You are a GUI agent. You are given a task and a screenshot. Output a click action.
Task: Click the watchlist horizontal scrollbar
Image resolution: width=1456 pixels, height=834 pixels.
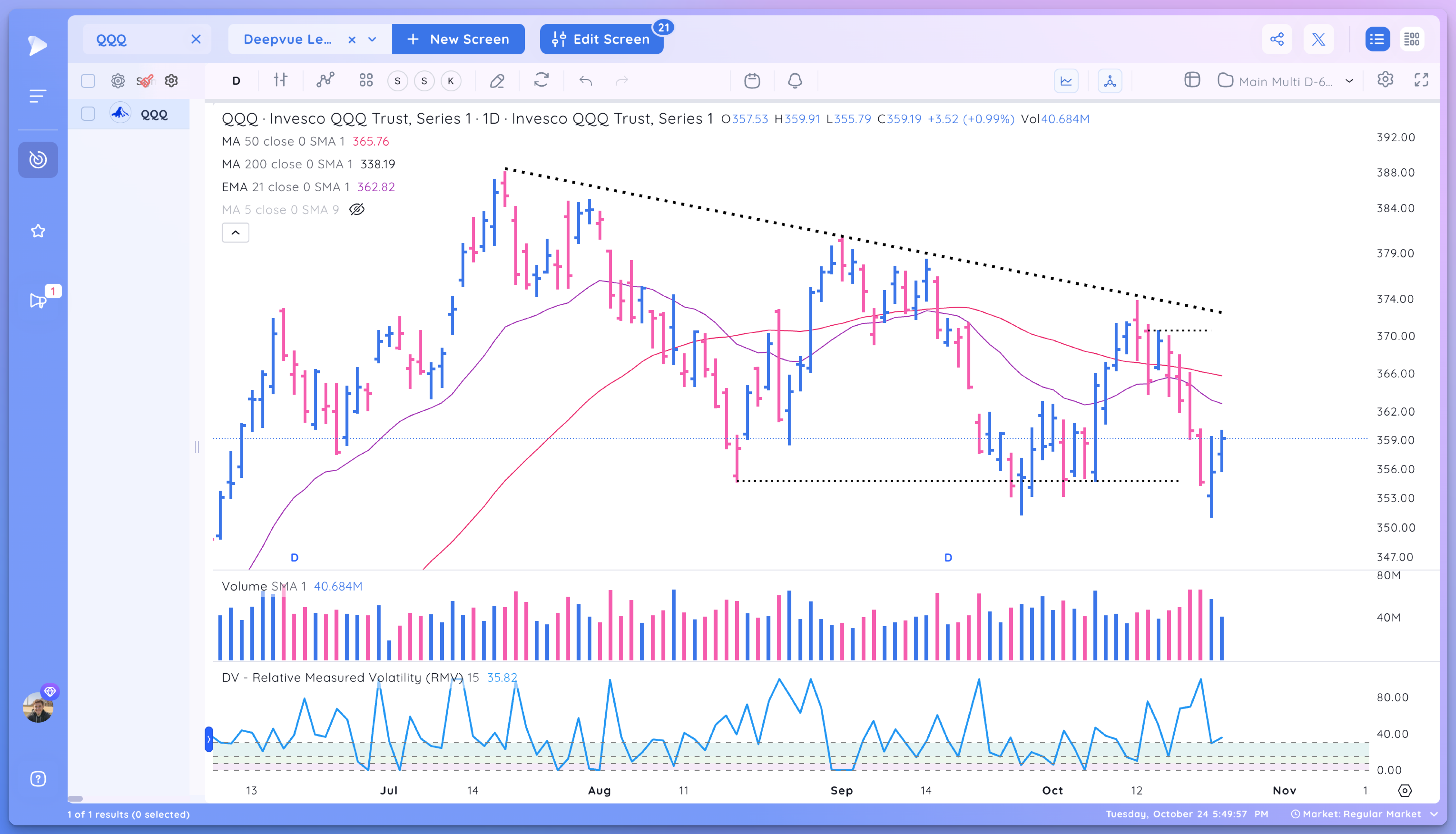75,798
